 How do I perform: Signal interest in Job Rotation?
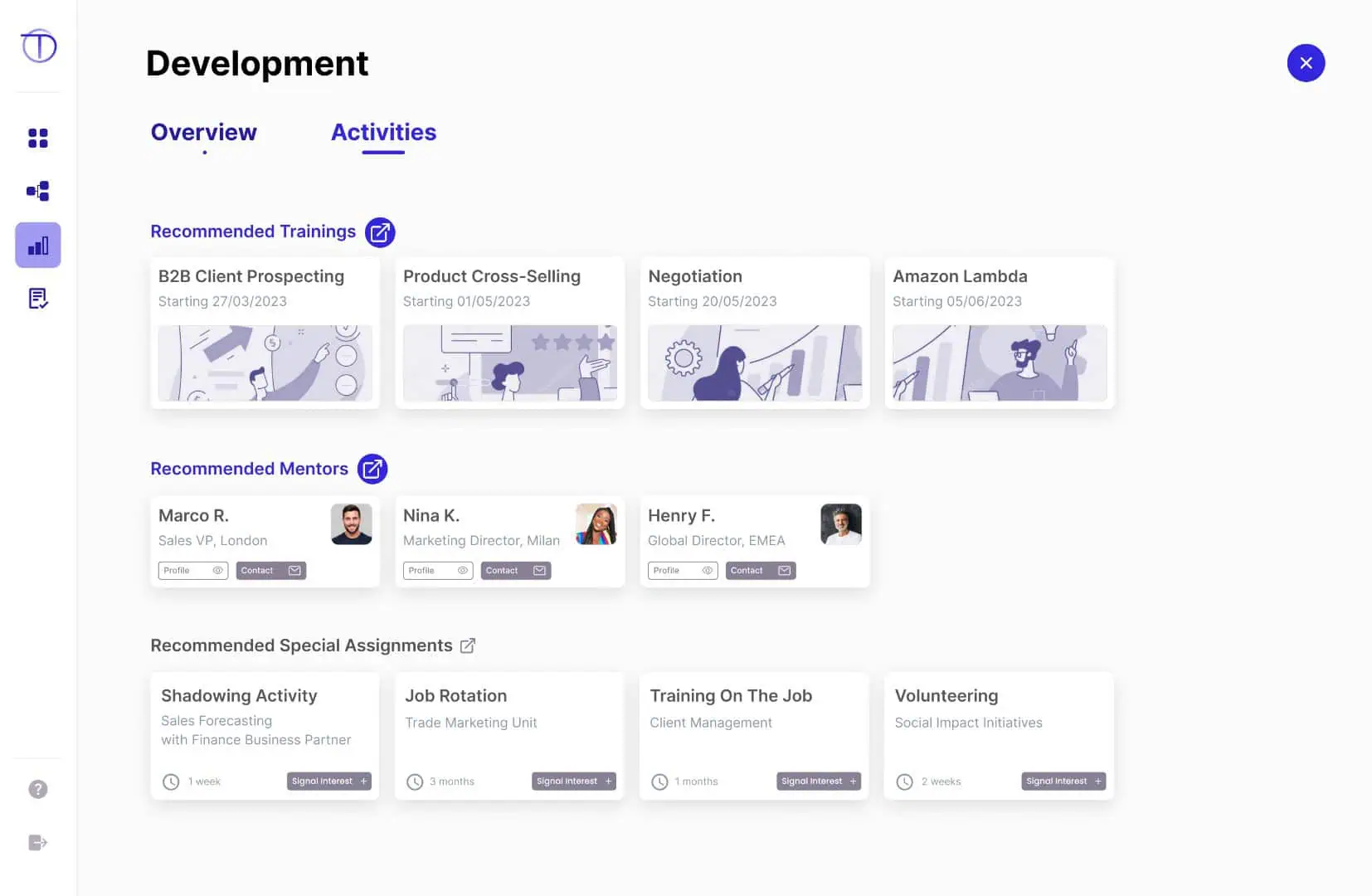(x=574, y=782)
